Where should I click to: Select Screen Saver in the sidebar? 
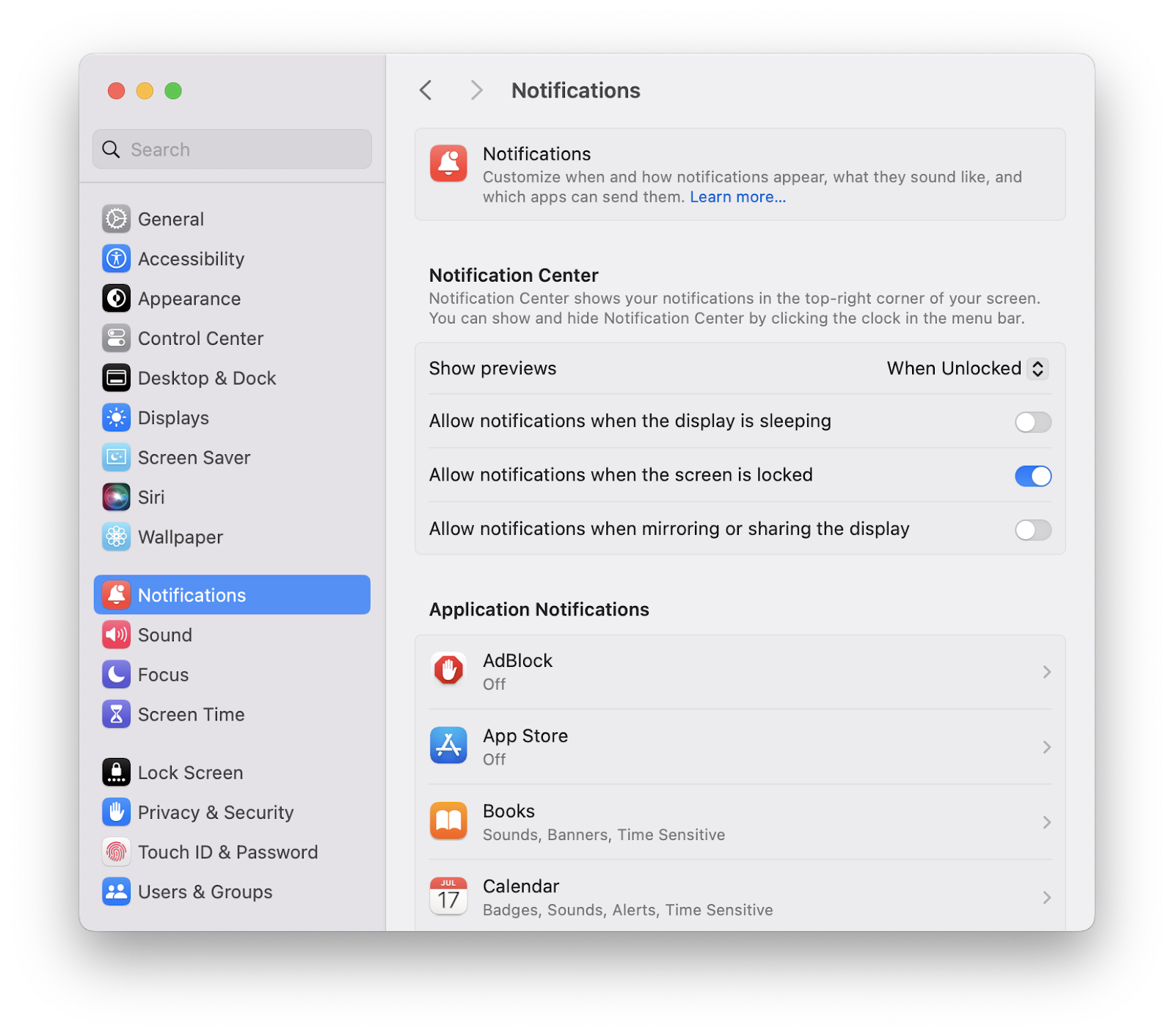click(232, 457)
